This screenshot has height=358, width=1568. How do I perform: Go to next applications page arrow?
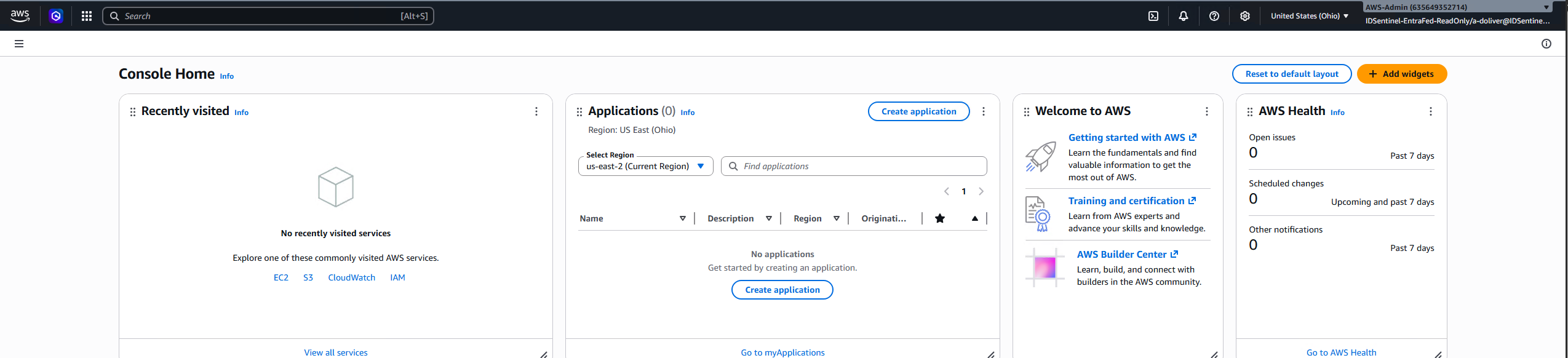click(x=981, y=191)
